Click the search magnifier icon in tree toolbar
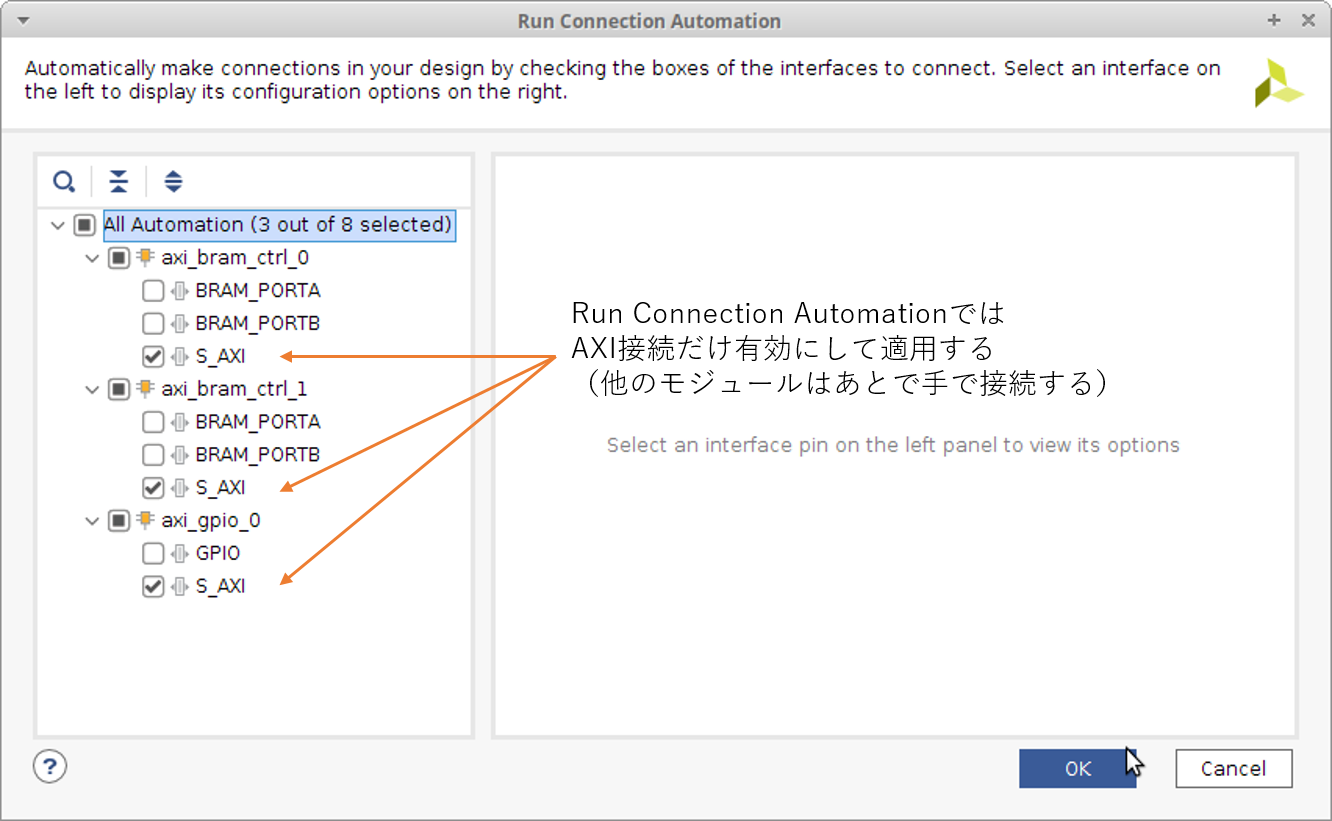Image resolution: width=1332 pixels, height=821 pixels. (64, 182)
